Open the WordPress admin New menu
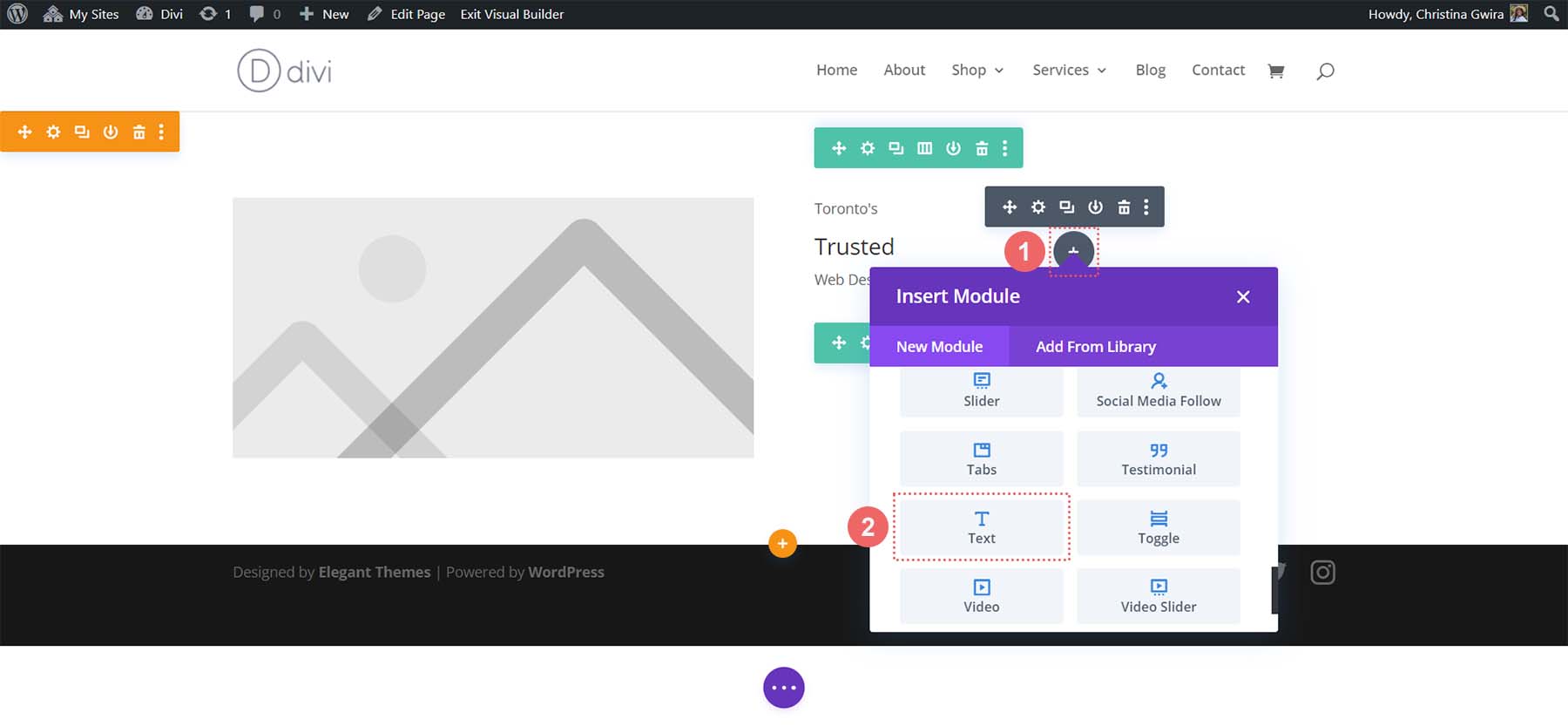Image resolution: width=1568 pixels, height=726 pixels. click(x=324, y=14)
